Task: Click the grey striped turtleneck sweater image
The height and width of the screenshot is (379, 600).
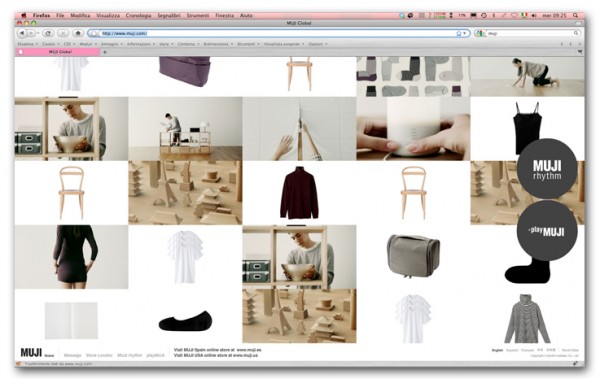Action: 527,319
